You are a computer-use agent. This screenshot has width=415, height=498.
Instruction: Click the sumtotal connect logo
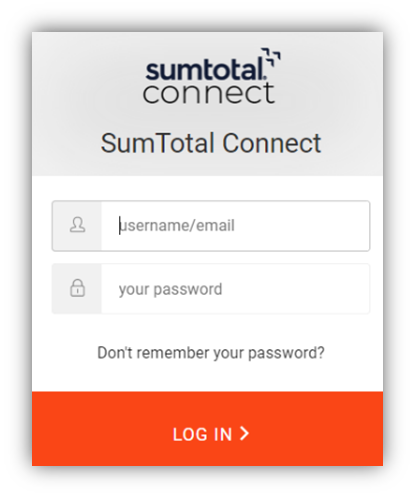click(x=211, y=76)
